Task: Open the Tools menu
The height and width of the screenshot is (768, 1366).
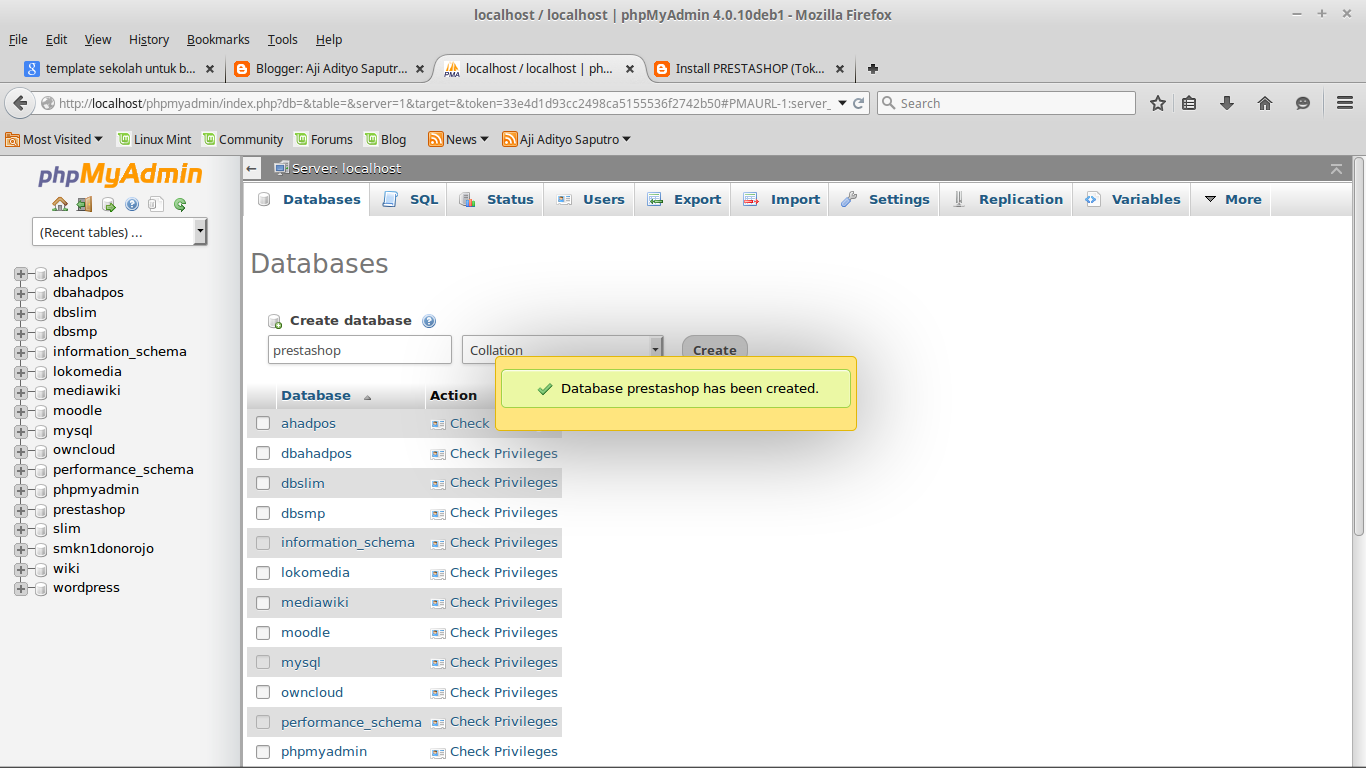Action: (283, 39)
